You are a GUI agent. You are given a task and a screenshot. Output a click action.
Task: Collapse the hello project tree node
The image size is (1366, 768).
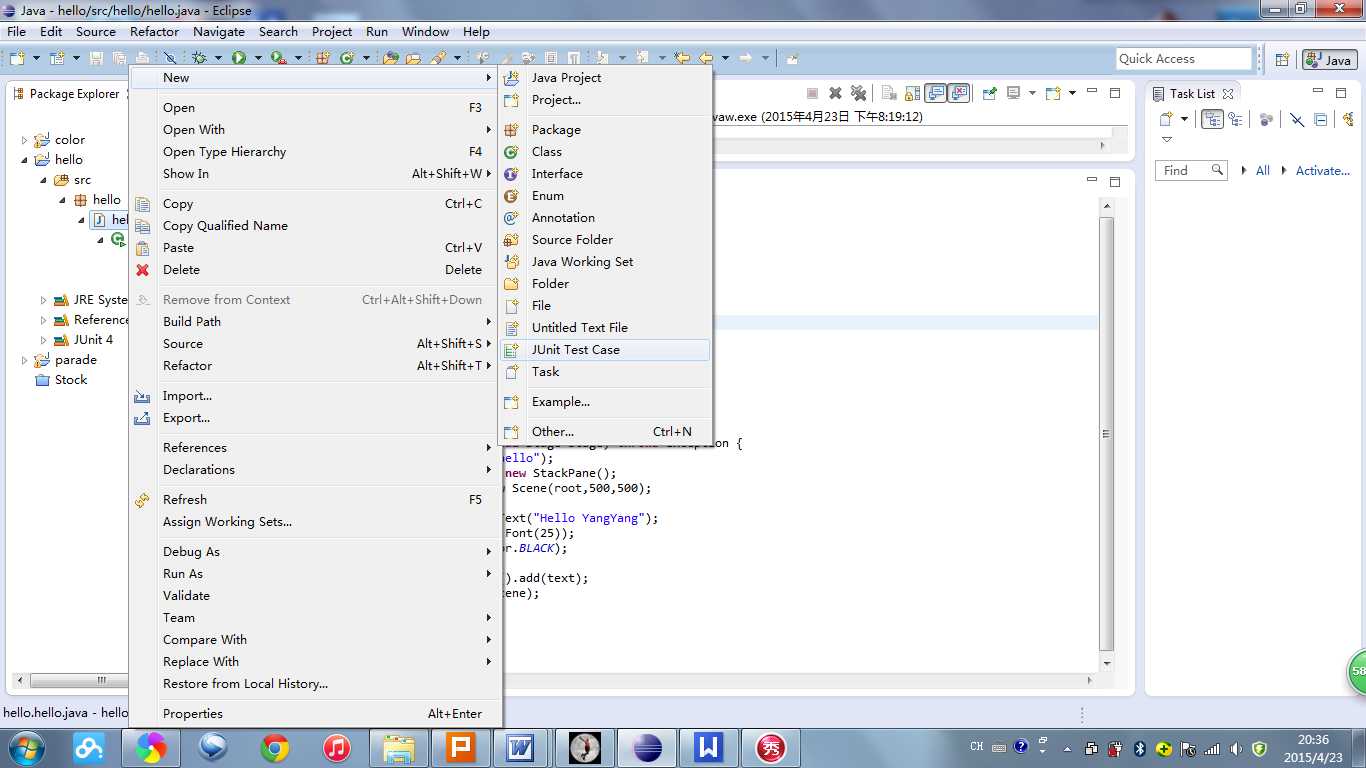(x=25, y=160)
